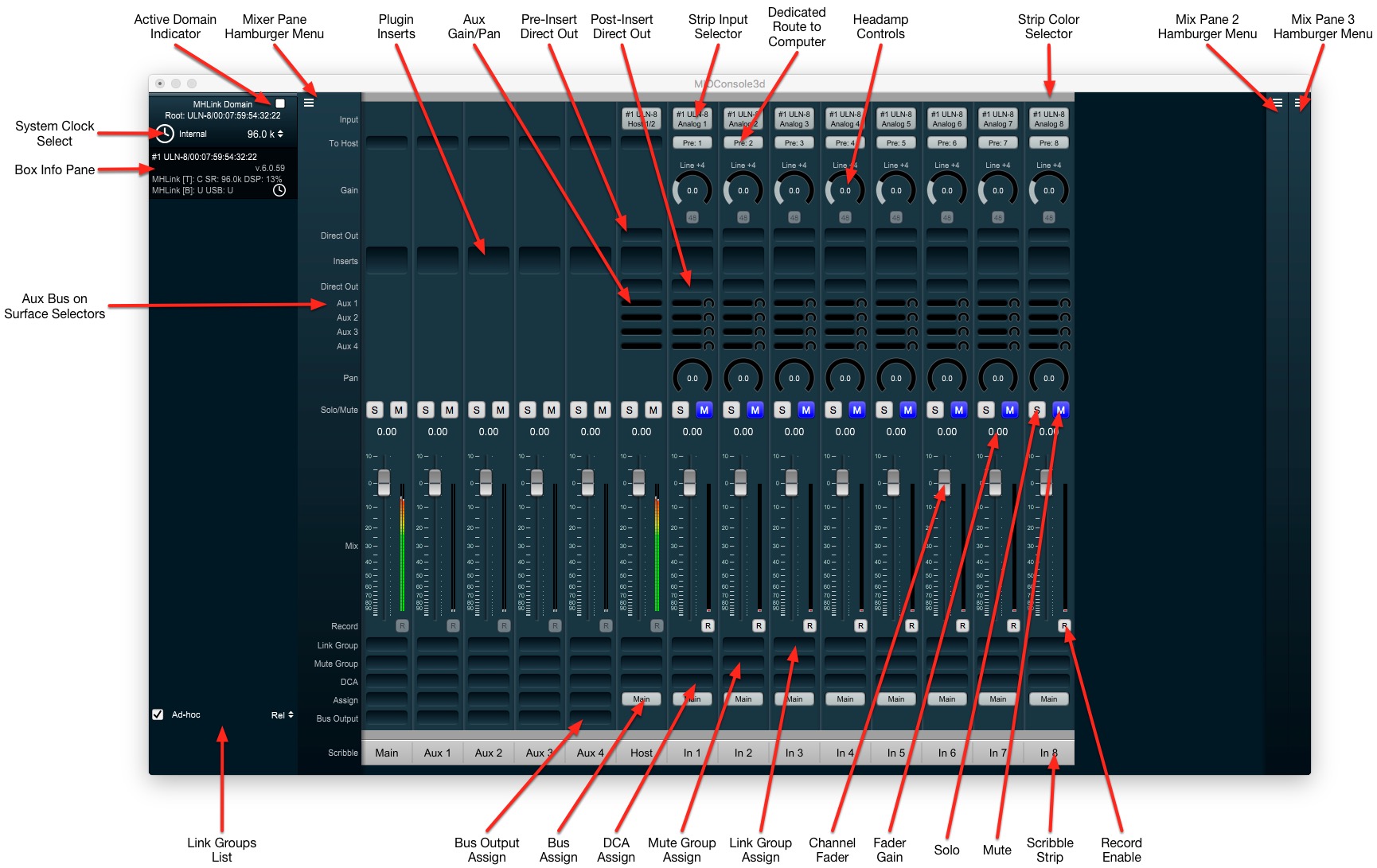
Task: Click the Pre: 3 route to computer button
Action: click(794, 143)
